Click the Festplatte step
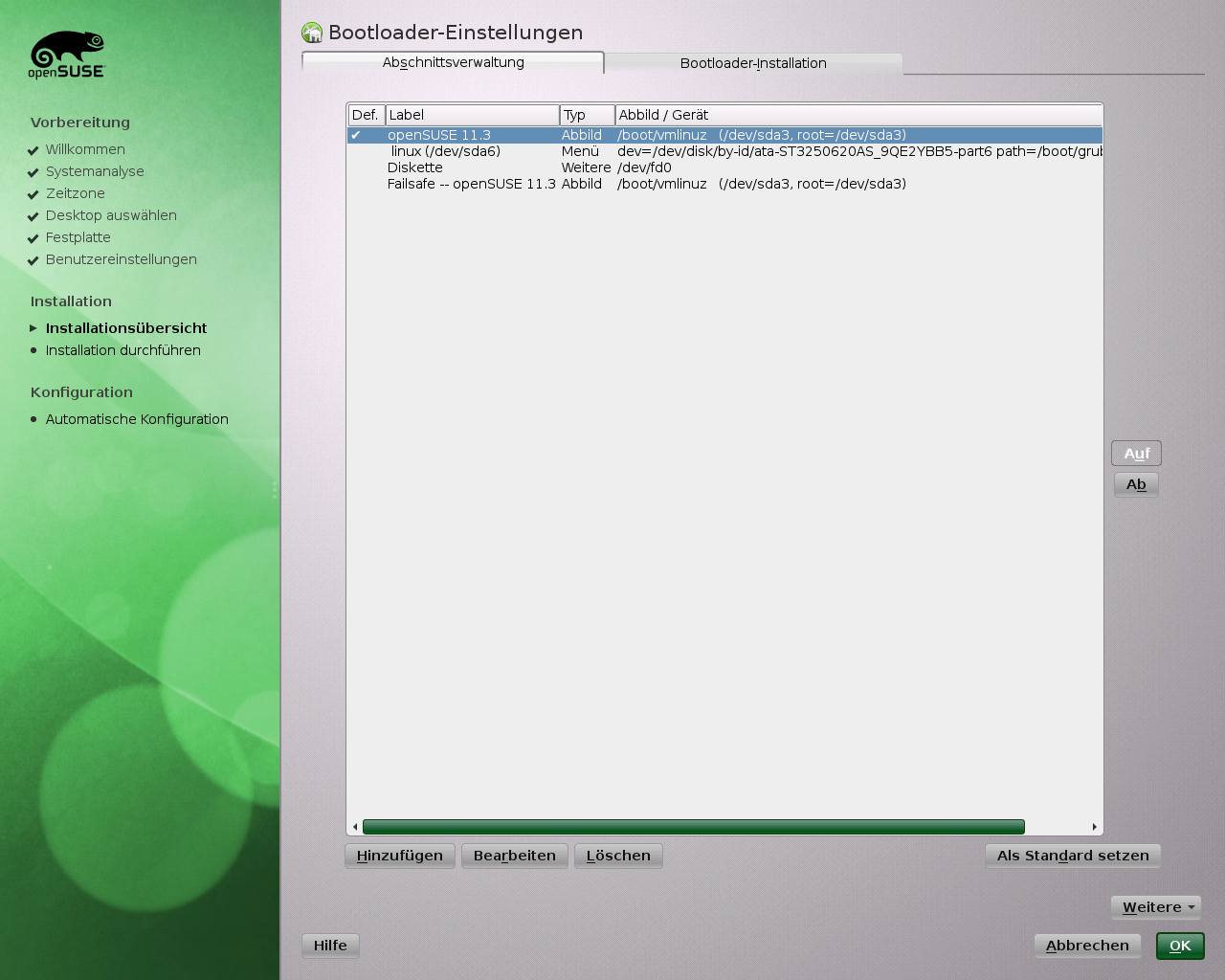Viewport: 1225px width, 980px height. point(78,237)
